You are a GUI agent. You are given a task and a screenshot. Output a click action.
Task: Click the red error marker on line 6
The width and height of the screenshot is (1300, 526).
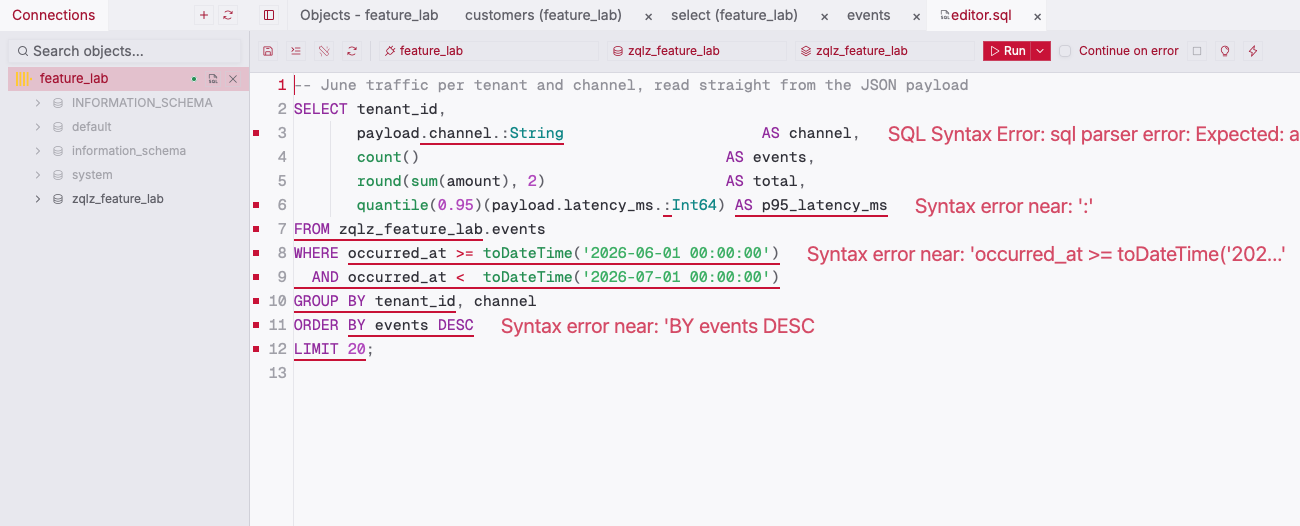click(257, 205)
